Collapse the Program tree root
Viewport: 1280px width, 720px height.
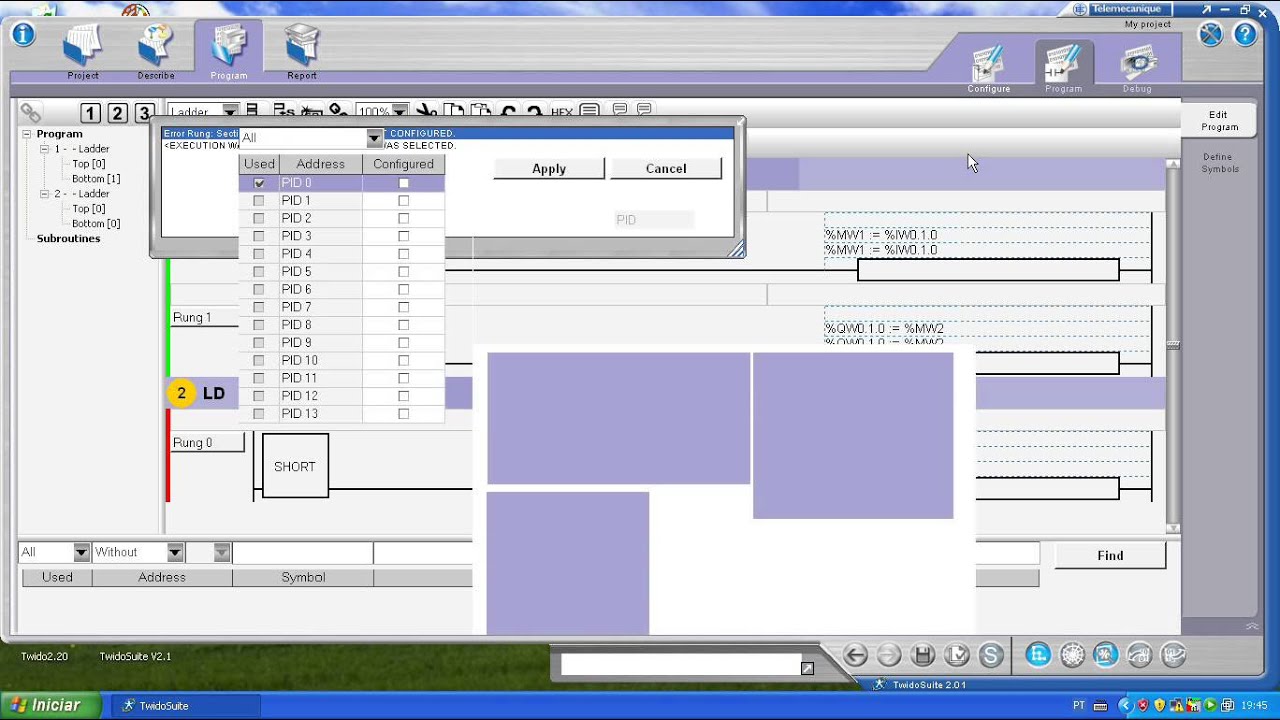click(x=28, y=134)
